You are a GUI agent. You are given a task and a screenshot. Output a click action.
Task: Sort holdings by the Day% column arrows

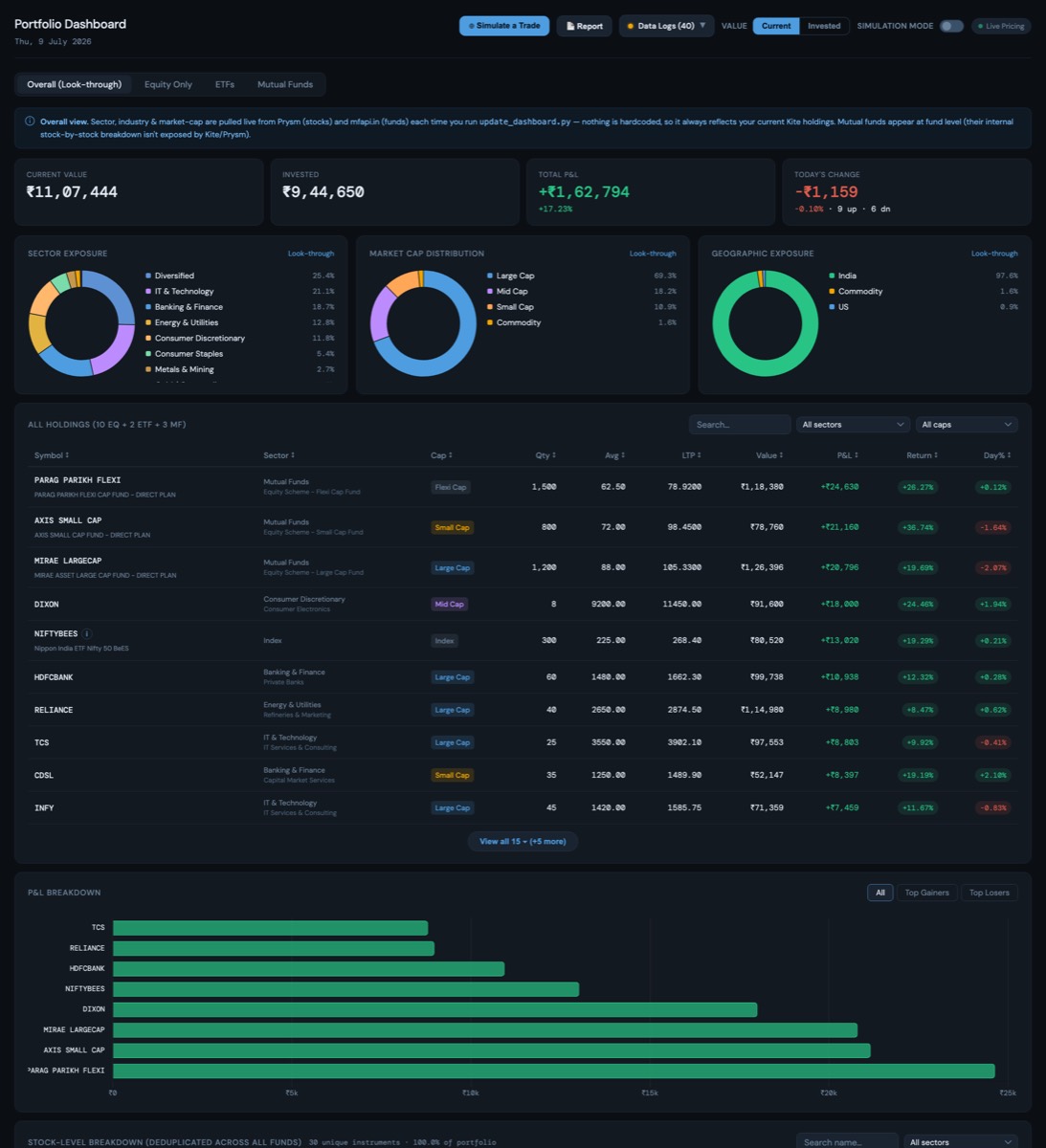1009,455
